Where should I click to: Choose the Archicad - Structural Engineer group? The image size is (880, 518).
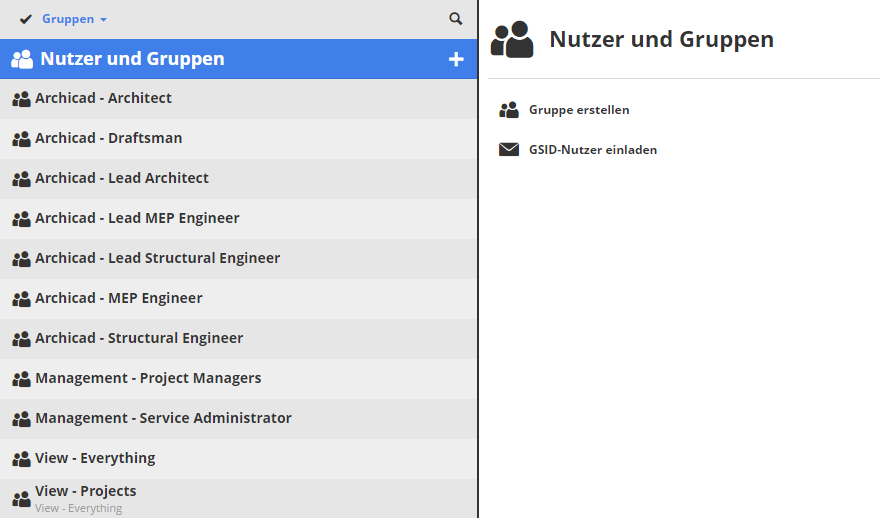(139, 338)
